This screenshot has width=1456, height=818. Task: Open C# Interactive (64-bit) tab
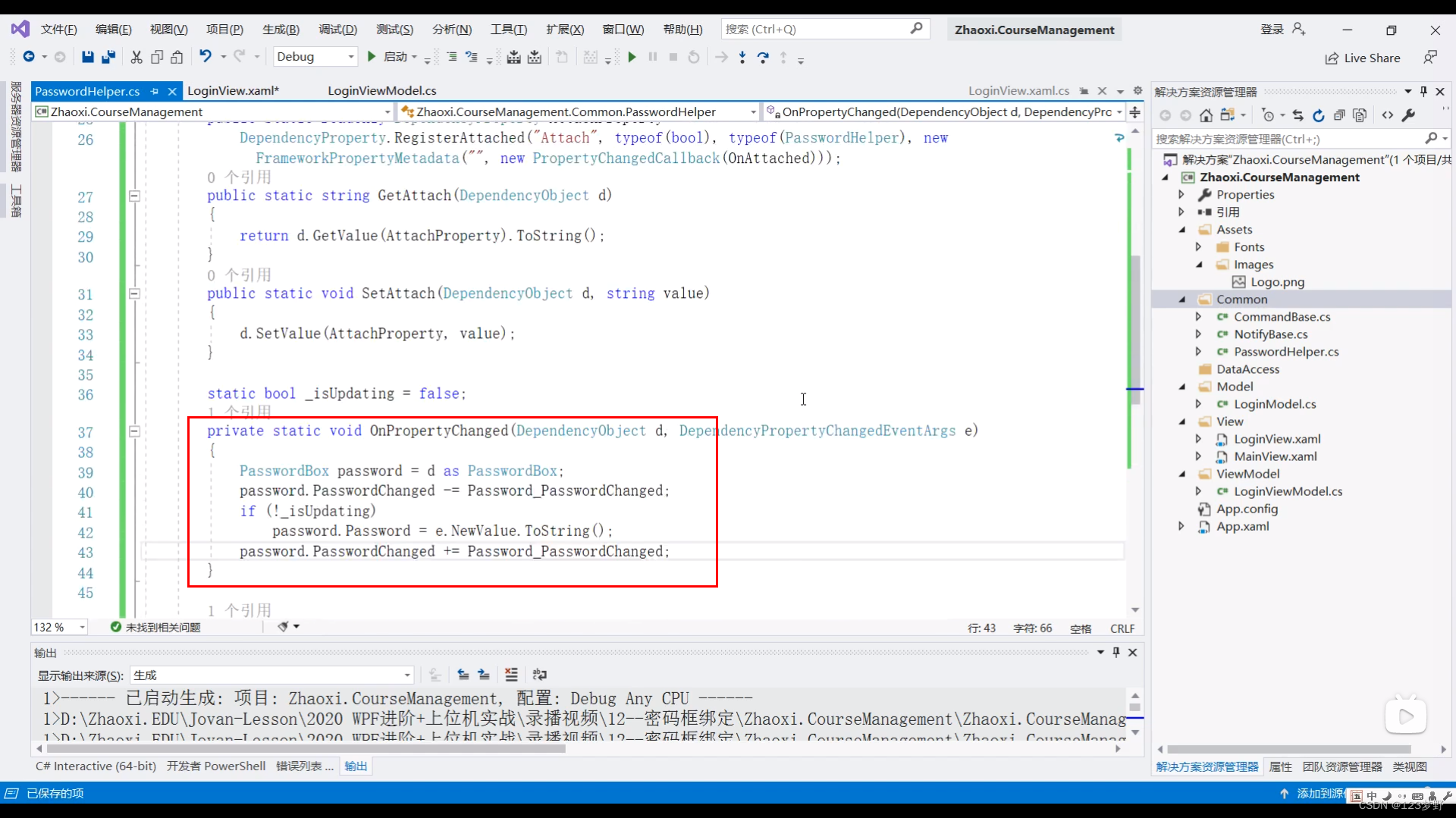click(96, 766)
